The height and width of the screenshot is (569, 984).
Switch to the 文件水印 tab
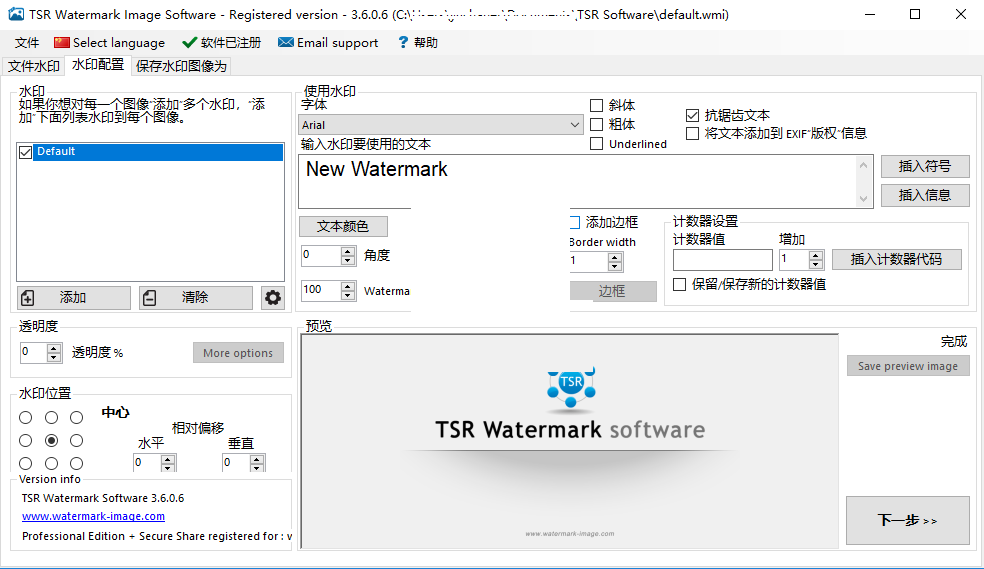coord(34,66)
